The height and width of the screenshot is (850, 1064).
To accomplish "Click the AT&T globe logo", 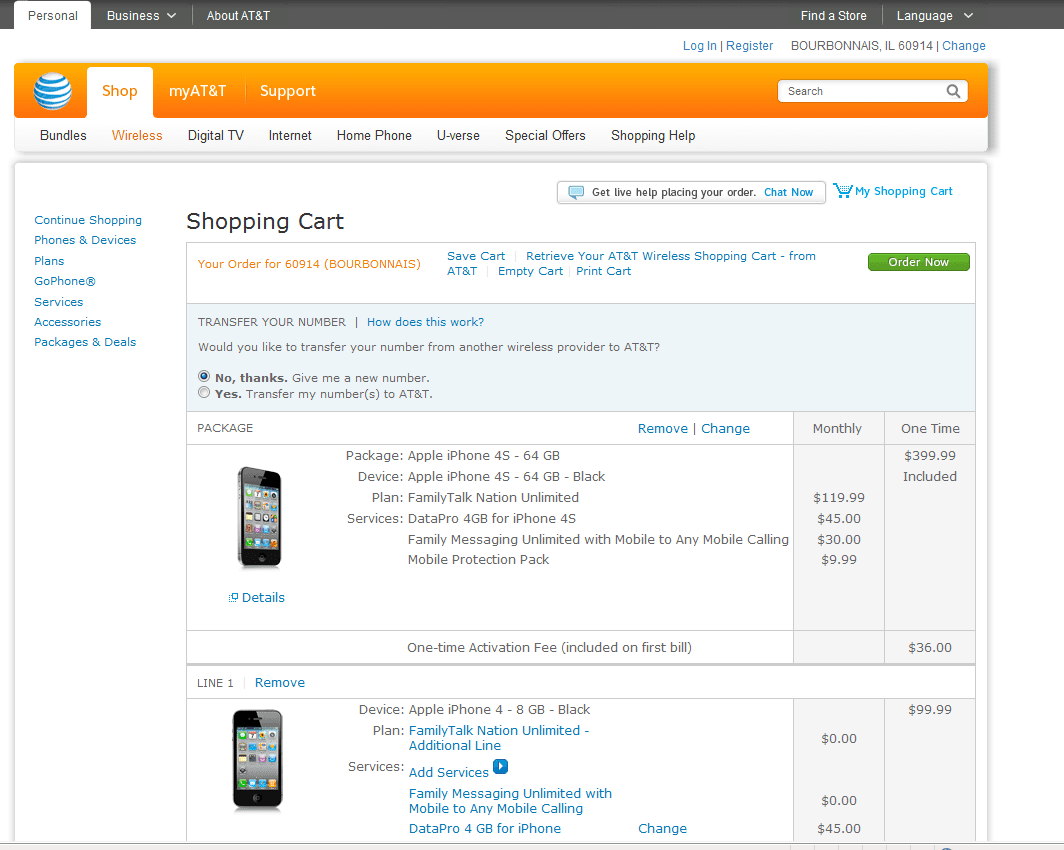I will [52, 91].
